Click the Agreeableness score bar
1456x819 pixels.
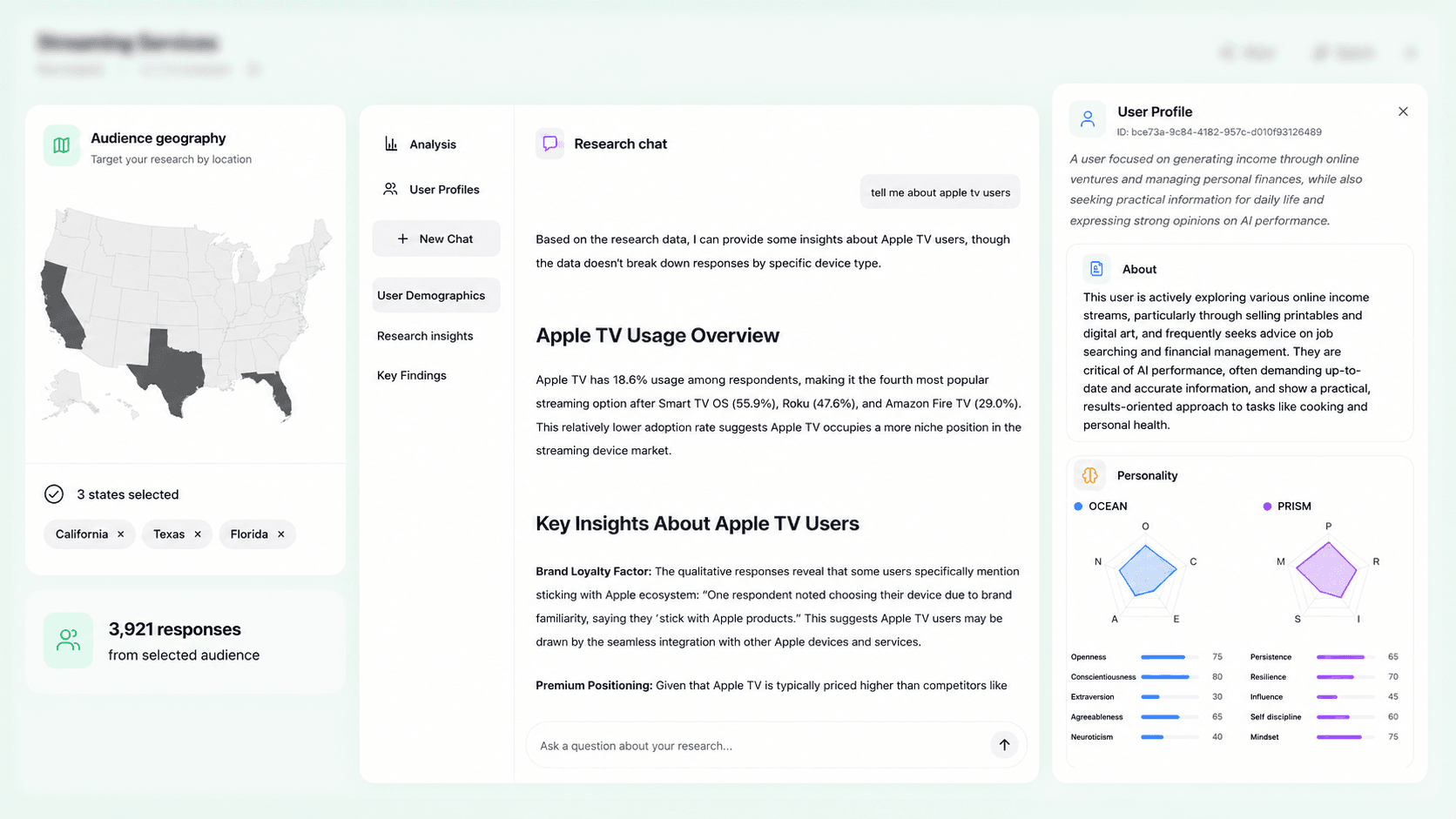click(x=1170, y=717)
